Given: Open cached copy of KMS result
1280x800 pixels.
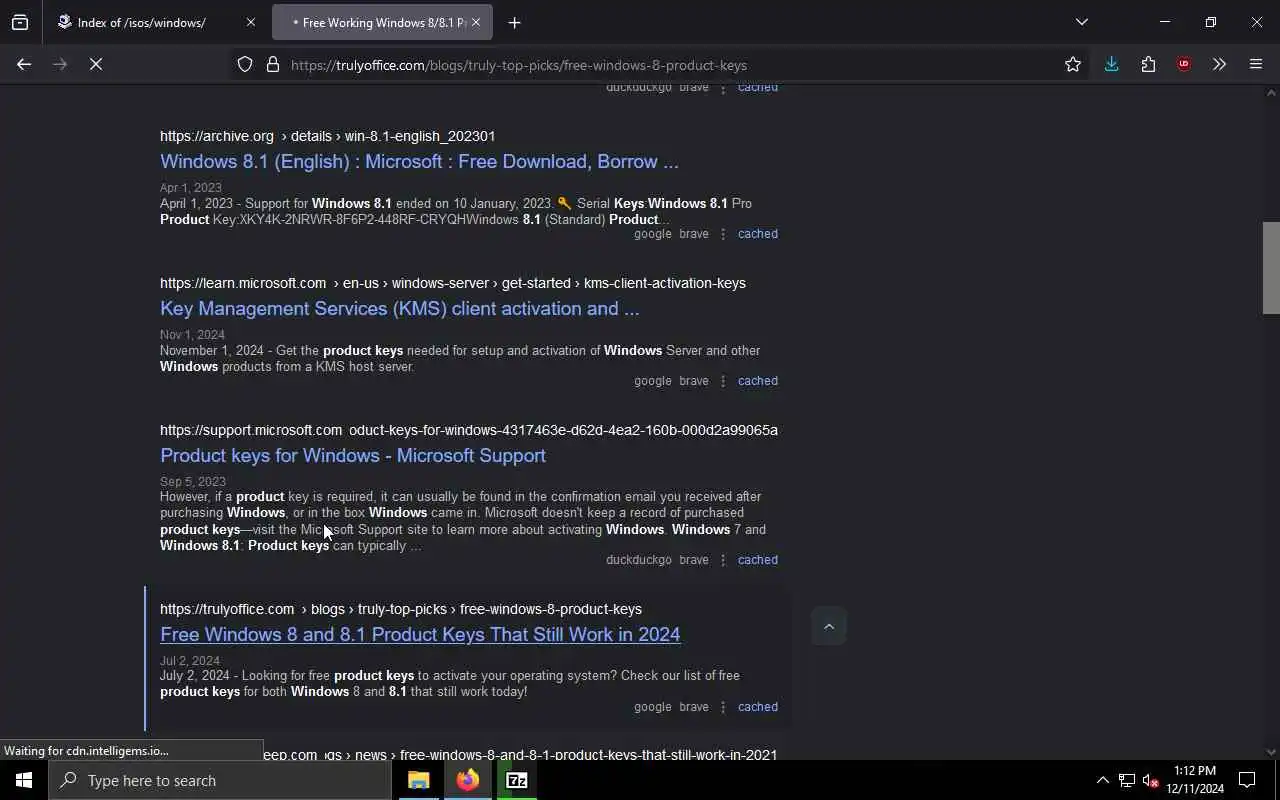Looking at the screenshot, I should pyautogui.click(x=757, y=381).
